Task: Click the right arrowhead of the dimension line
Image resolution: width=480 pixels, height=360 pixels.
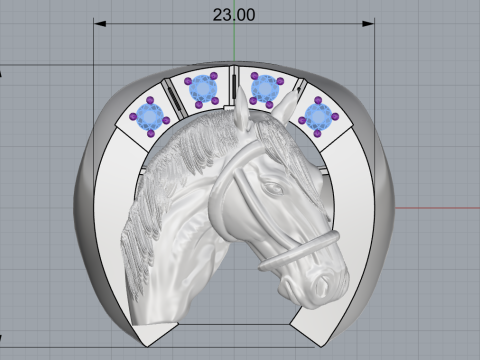Action: (x=368, y=24)
